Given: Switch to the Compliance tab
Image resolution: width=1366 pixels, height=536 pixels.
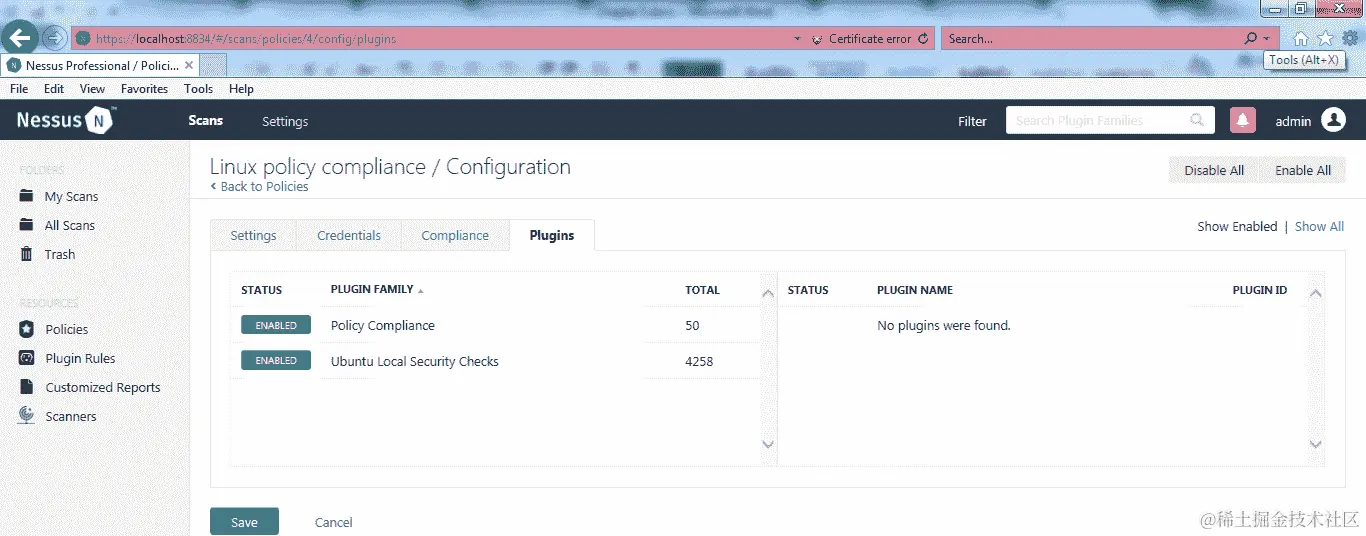Looking at the screenshot, I should point(455,236).
